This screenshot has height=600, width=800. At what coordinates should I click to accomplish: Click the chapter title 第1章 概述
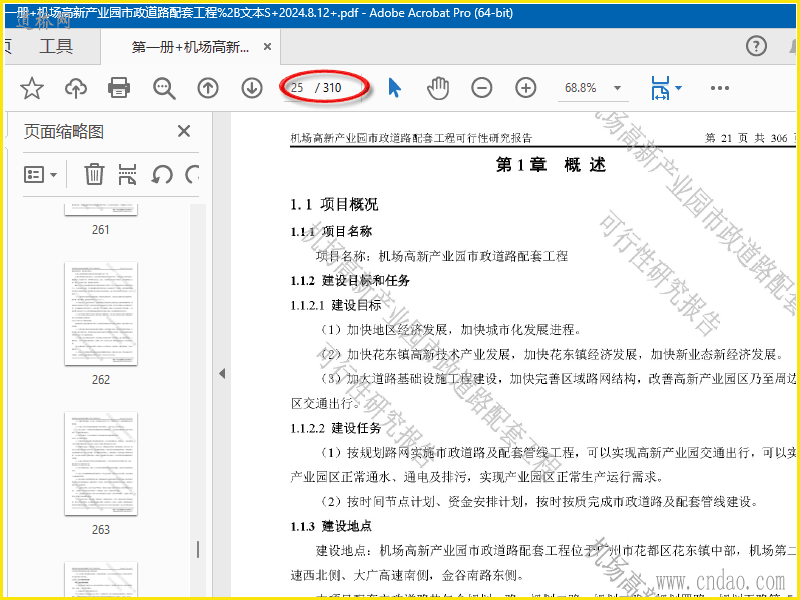(551, 165)
